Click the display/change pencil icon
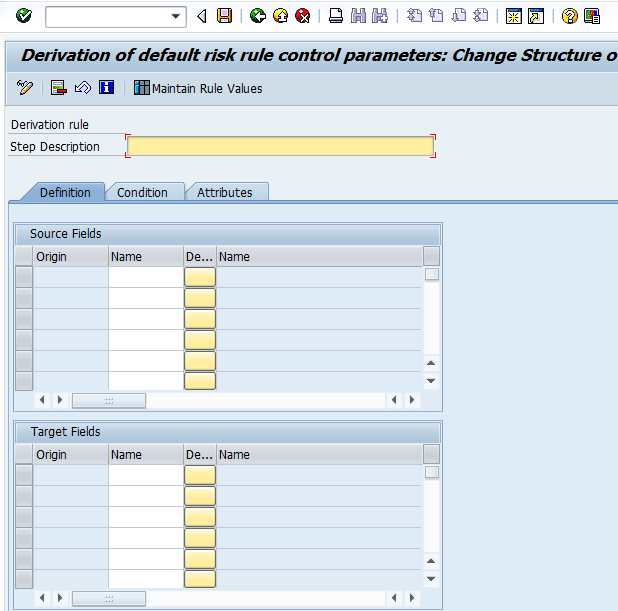The height and width of the screenshot is (611, 618). point(25,88)
